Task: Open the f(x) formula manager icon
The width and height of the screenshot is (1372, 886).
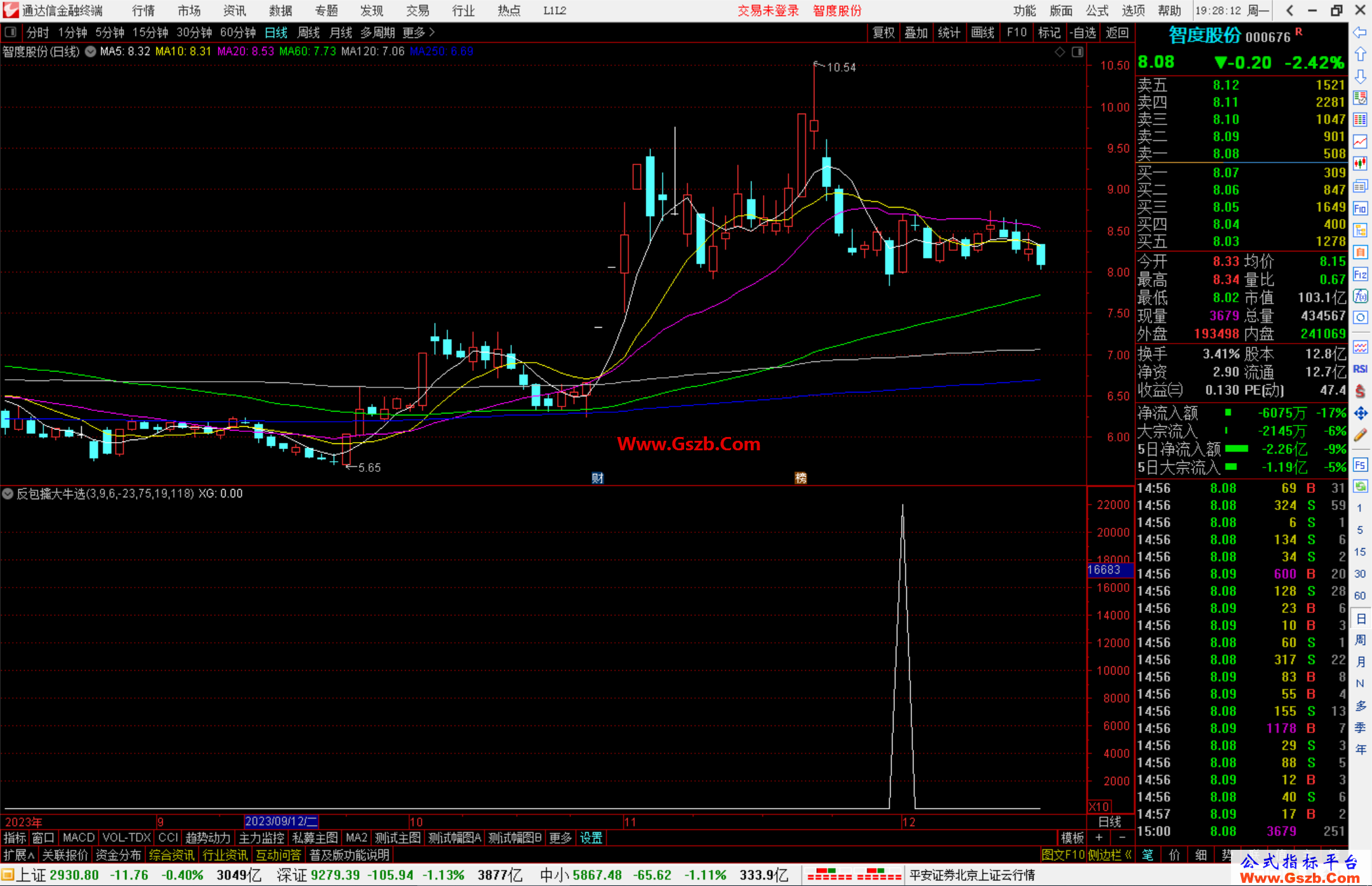Action: pyautogui.click(x=1360, y=296)
